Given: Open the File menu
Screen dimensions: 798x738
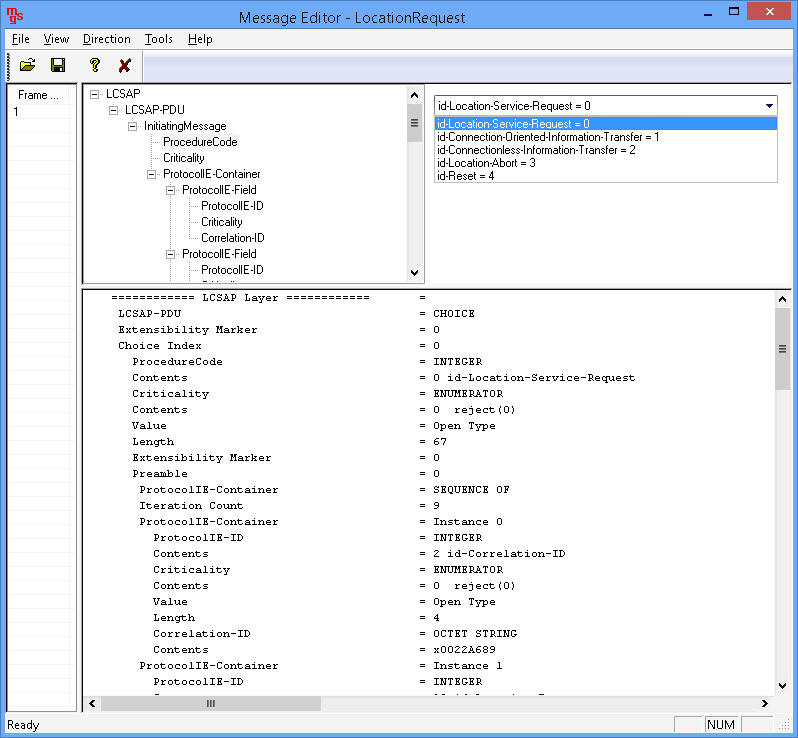Looking at the screenshot, I should 21,39.
